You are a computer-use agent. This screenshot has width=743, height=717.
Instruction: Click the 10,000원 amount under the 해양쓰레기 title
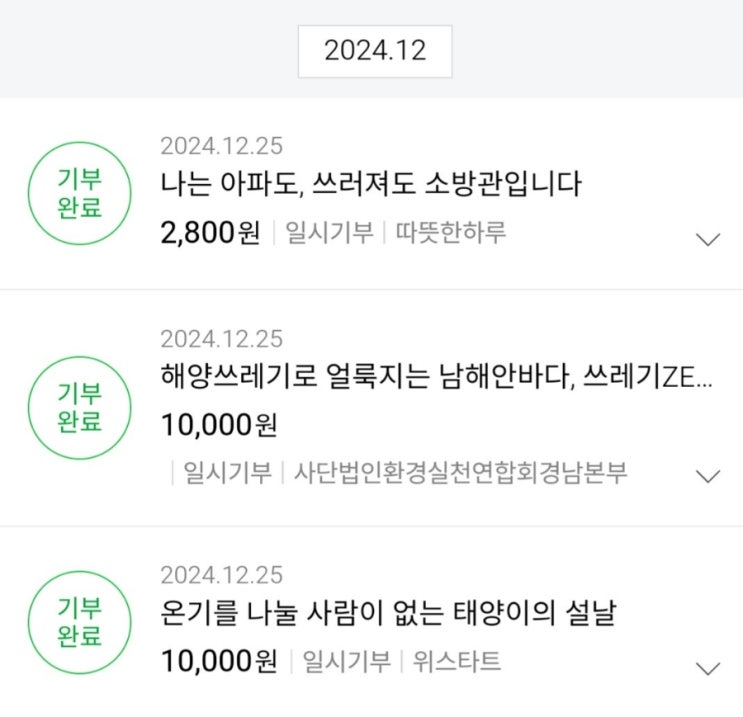[x=219, y=425]
